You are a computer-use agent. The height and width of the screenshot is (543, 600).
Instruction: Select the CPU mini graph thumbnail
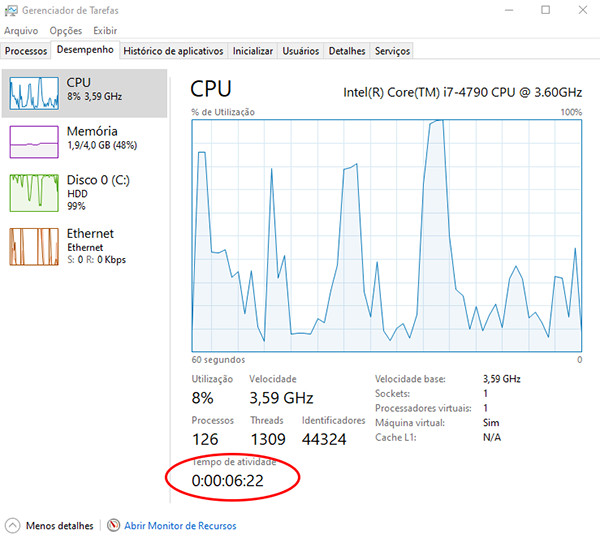click(x=34, y=92)
